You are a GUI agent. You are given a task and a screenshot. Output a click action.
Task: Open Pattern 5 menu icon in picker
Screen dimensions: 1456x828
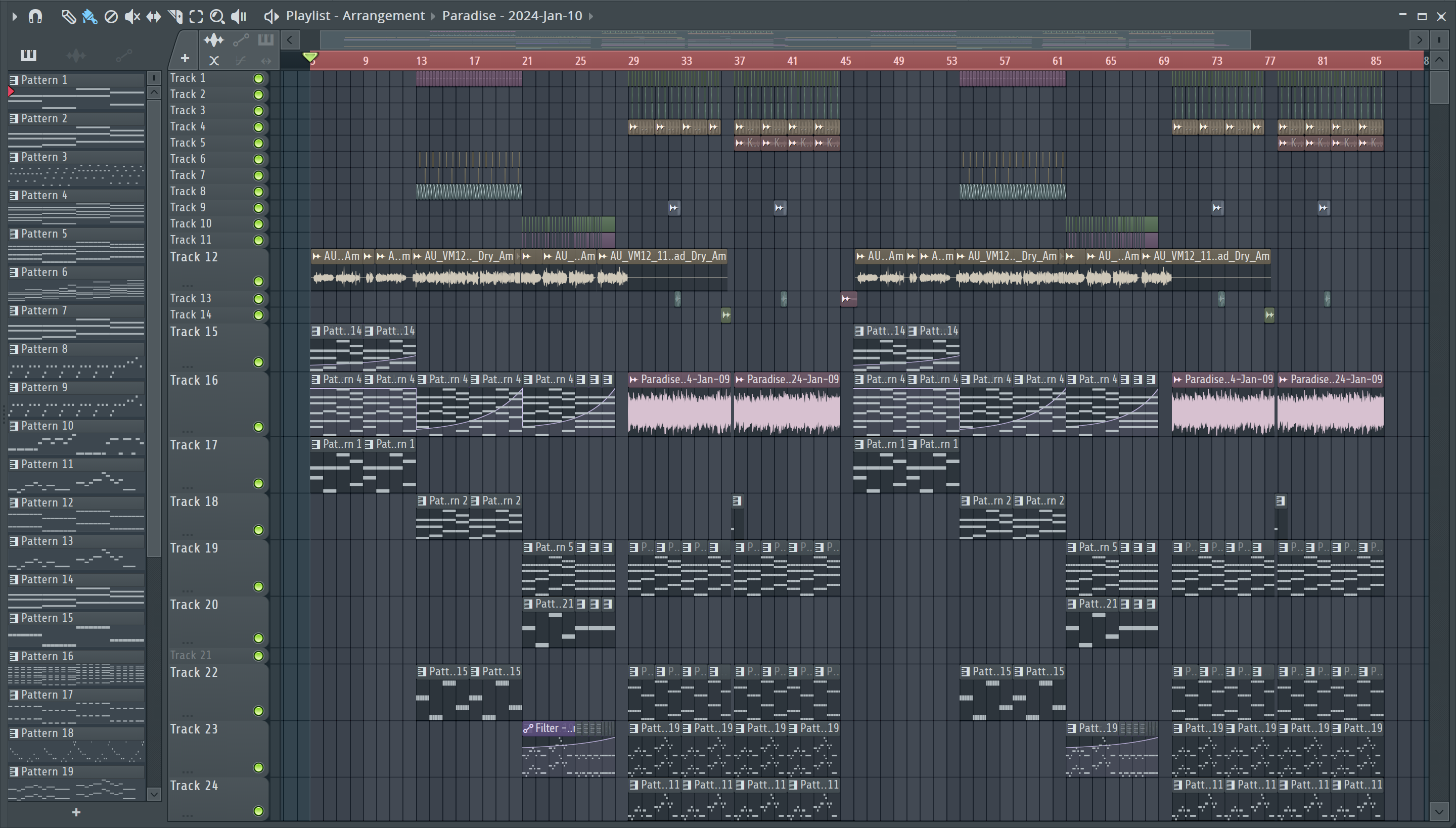click(x=14, y=235)
